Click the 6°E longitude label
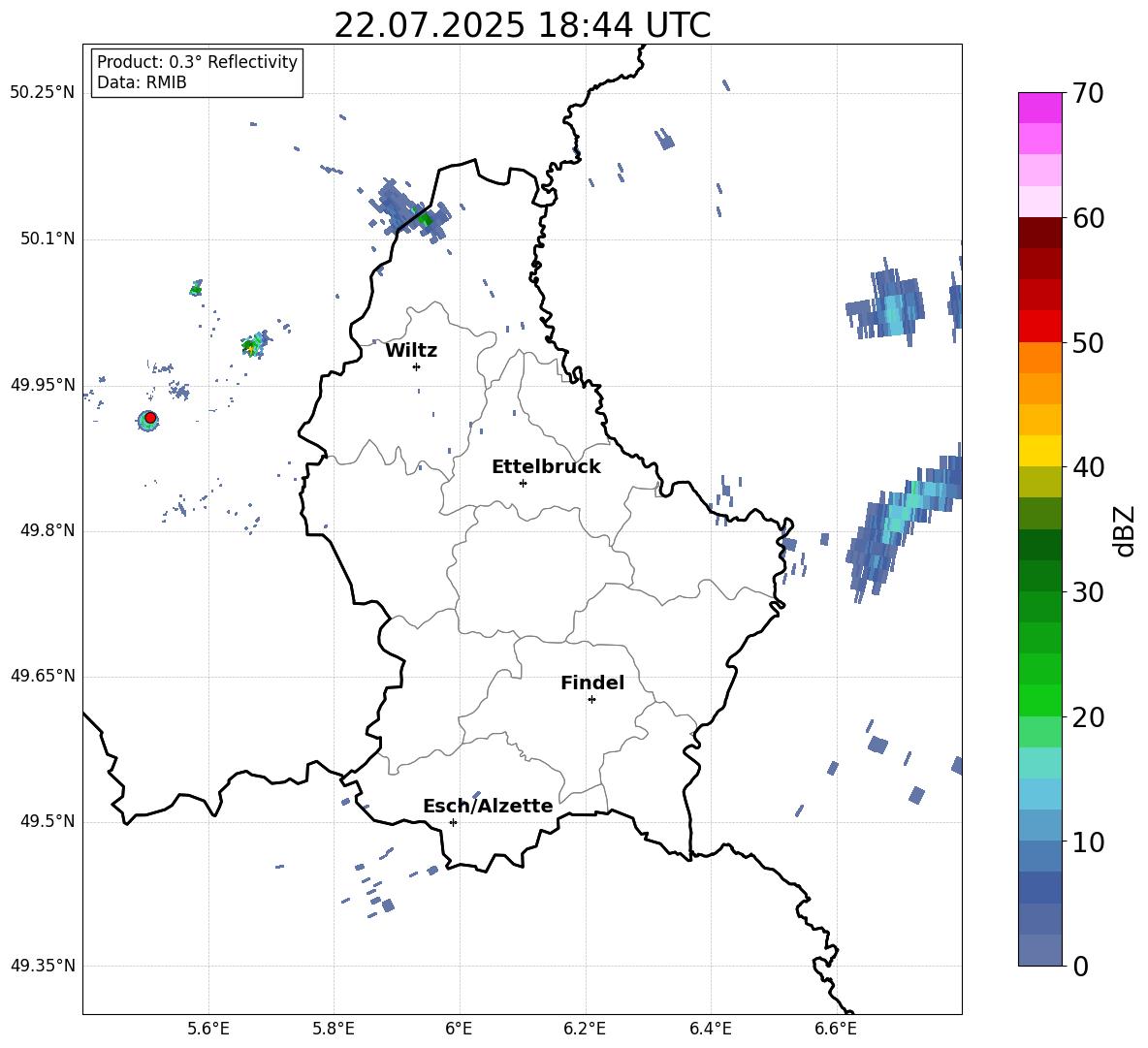The image size is (1148, 1048). [x=459, y=1029]
